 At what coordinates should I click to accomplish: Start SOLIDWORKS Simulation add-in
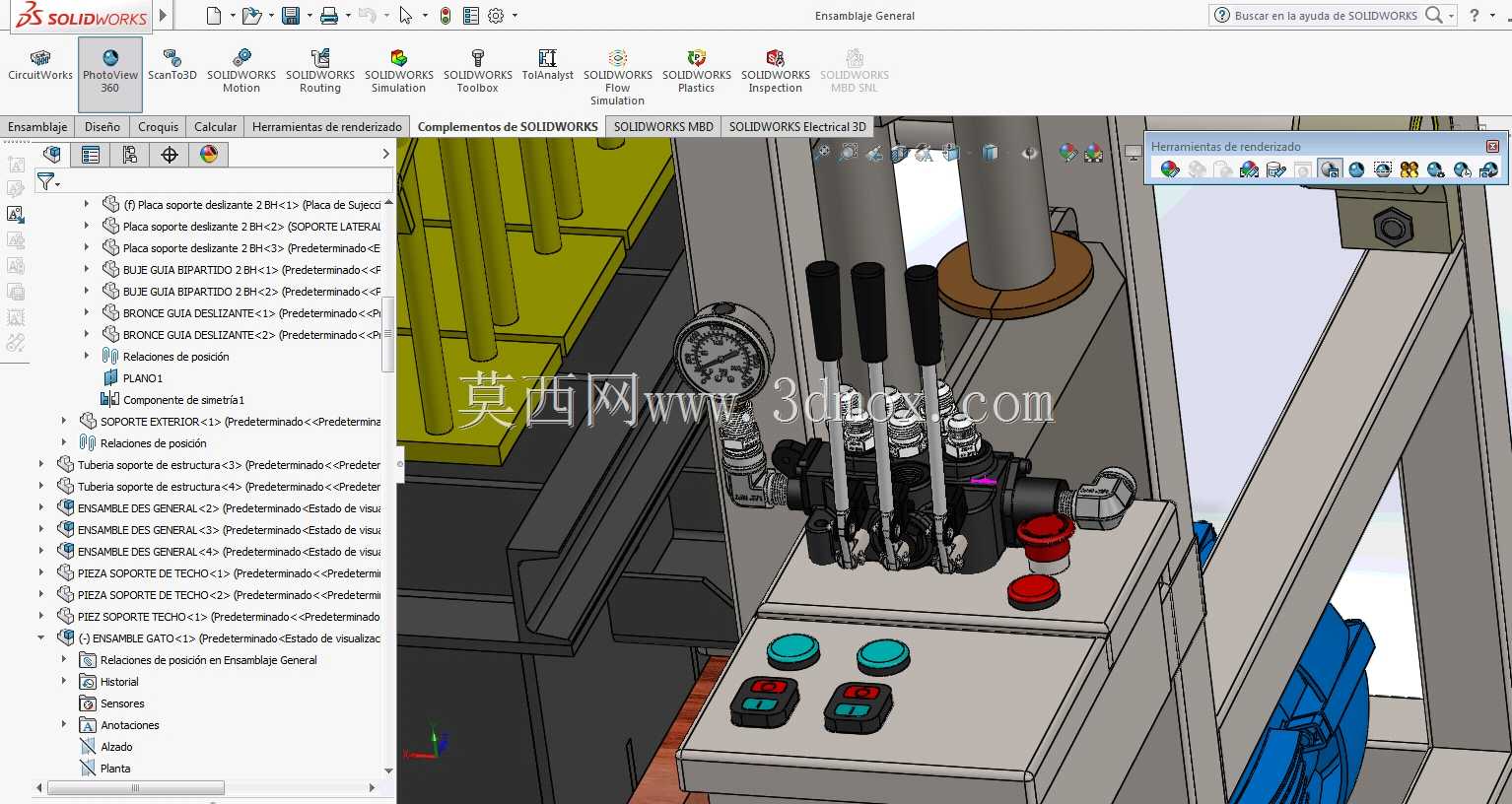coord(399,73)
